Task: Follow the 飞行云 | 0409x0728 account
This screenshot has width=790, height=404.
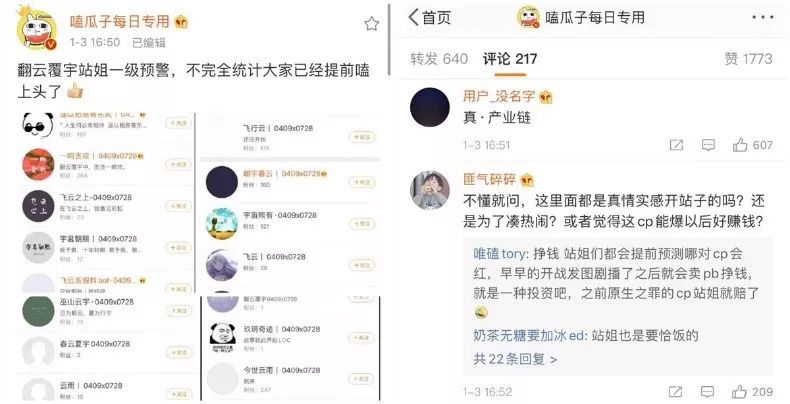Action: 361,137
